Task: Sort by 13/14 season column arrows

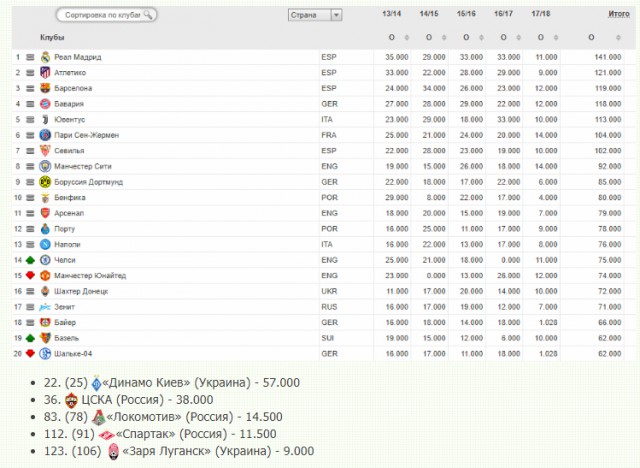Action: [407, 38]
